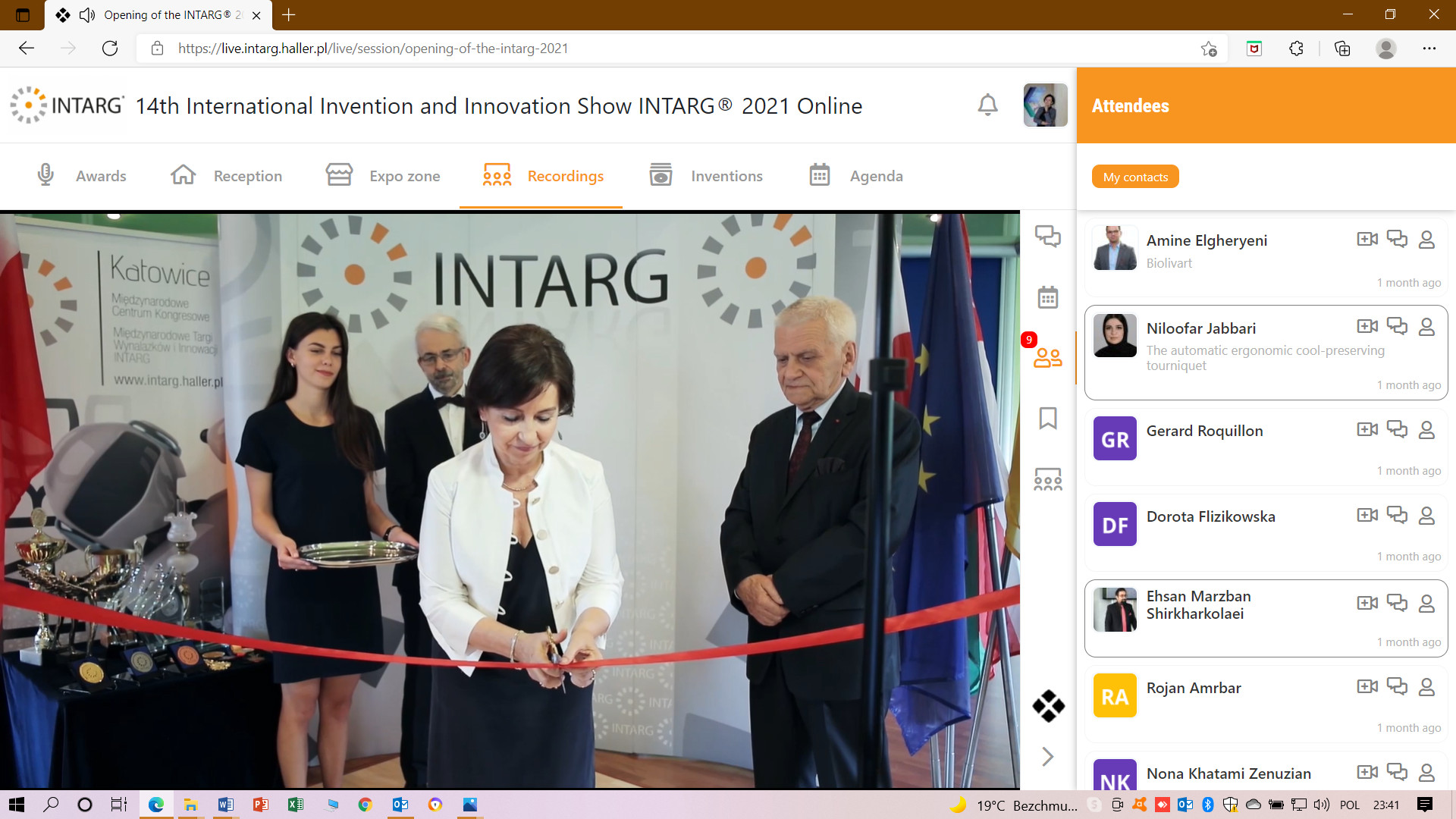The height and width of the screenshot is (819, 1456).
Task: Open Windows notification center
Action: coord(1425,805)
